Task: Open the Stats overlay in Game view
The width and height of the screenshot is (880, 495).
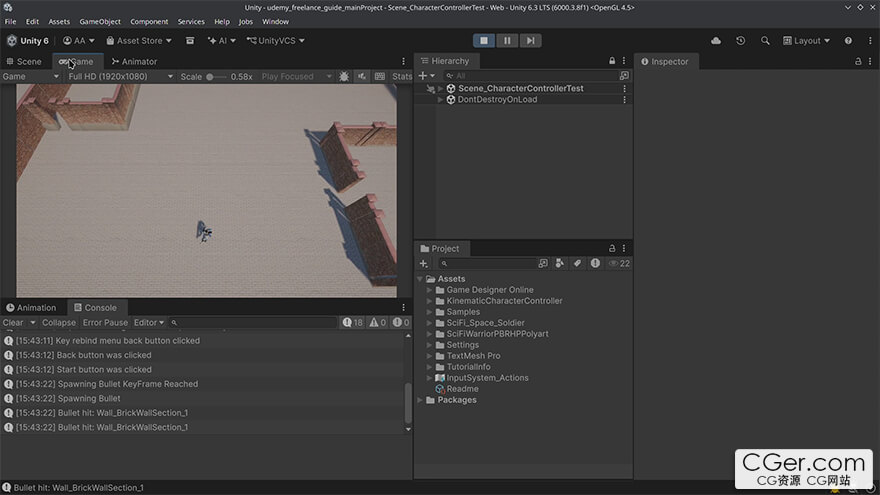Action: [402, 76]
